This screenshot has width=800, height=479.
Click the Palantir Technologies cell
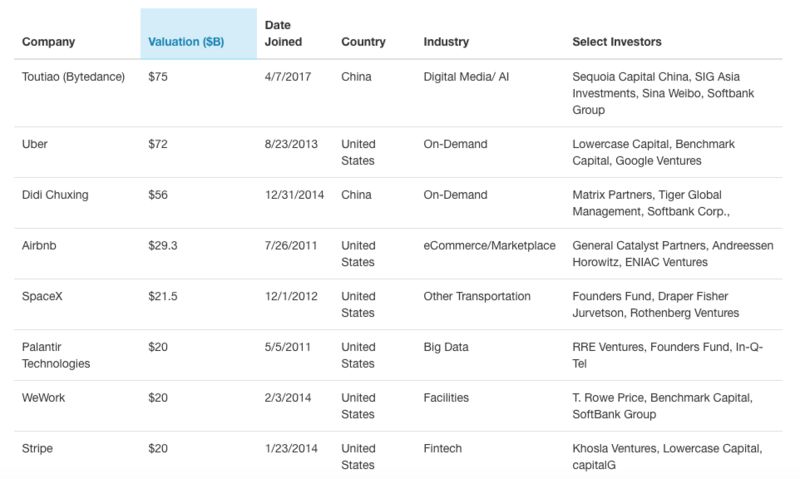(x=56, y=355)
